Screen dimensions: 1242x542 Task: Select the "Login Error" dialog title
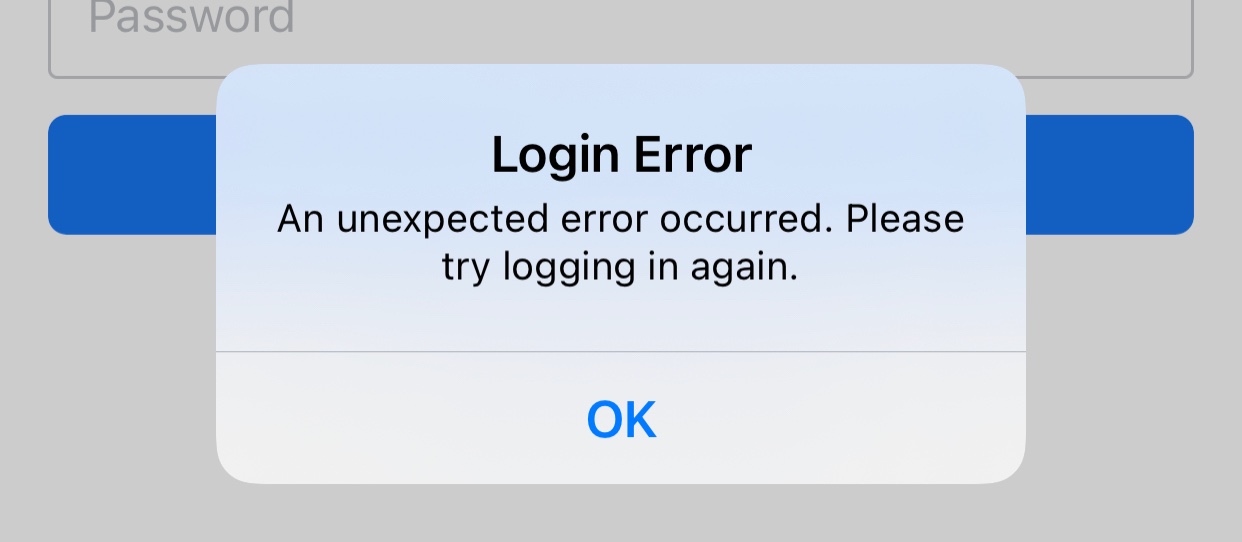(621, 156)
